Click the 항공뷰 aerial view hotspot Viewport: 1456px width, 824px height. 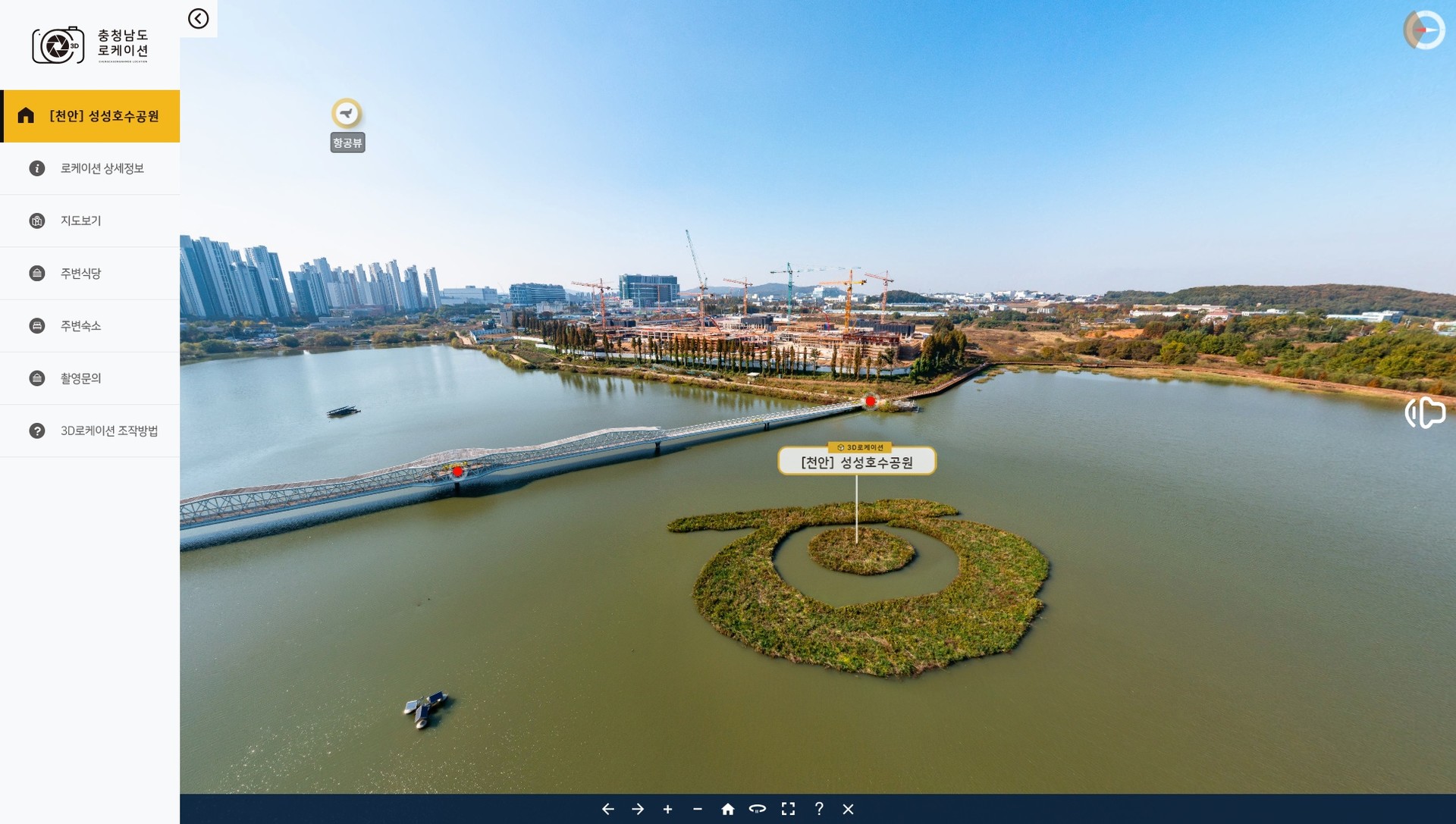pos(347,114)
